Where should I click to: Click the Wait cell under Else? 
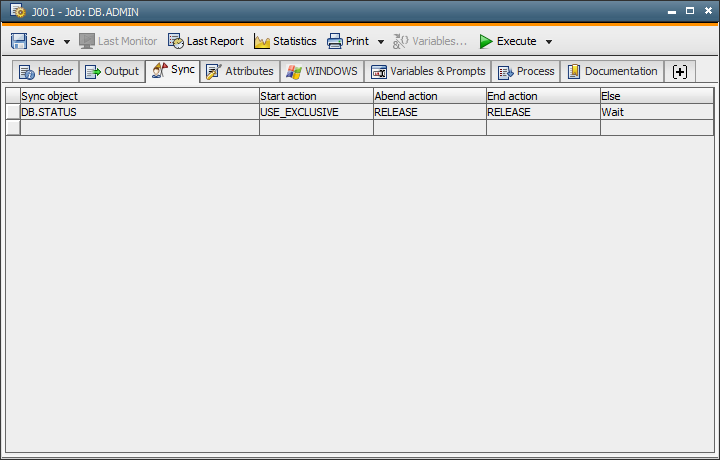657,112
